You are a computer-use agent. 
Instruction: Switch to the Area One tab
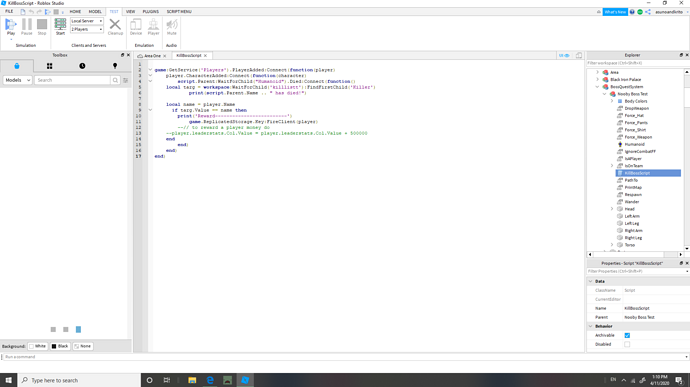[x=152, y=56]
